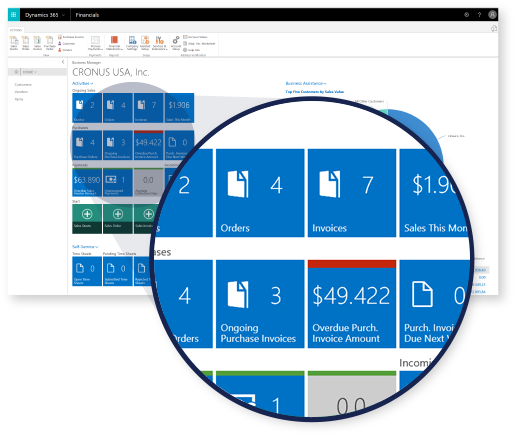Image resolution: width=514 pixels, height=435 pixels.
Task: Click the magnified Orders tile showing 4
Action: tap(260, 193)
